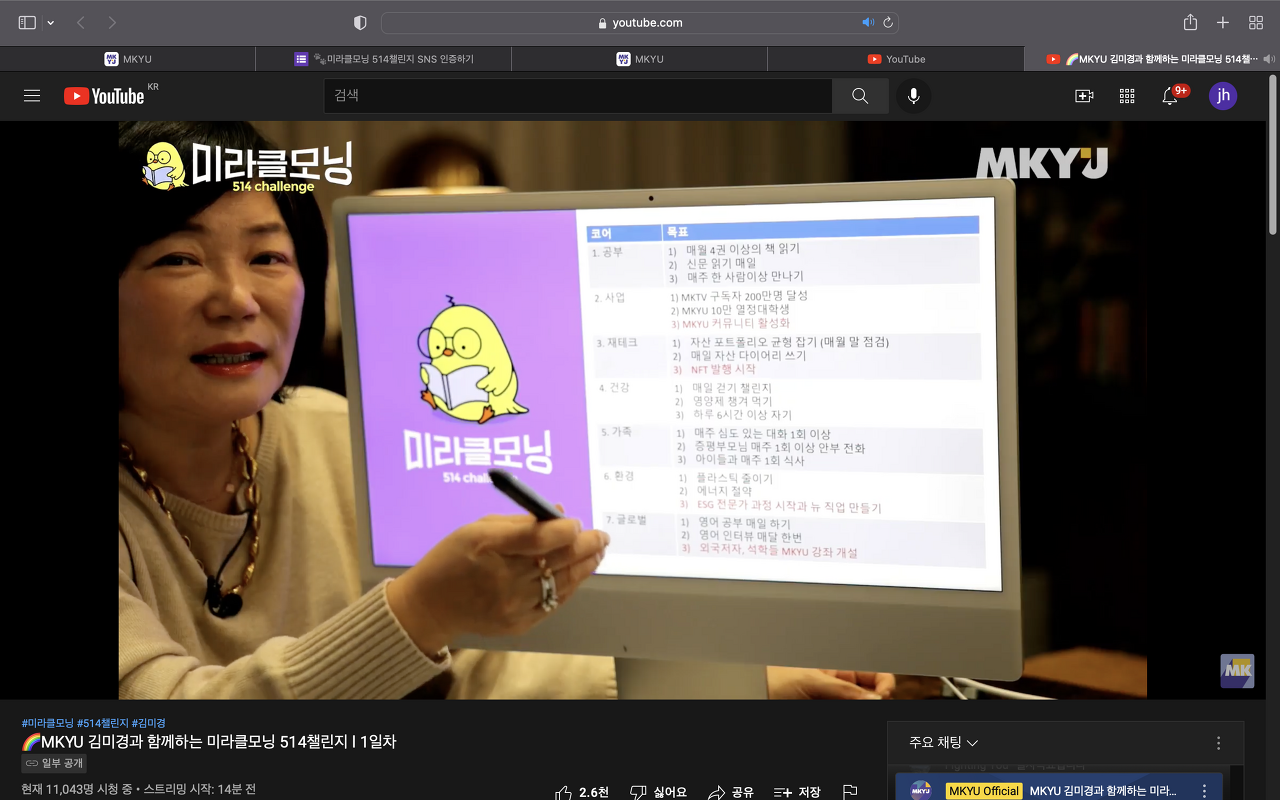Toggle Safari sidebar button
The width and height of the screenshot is (1280, 800).
pyautogui.click(x=27, y=22)
